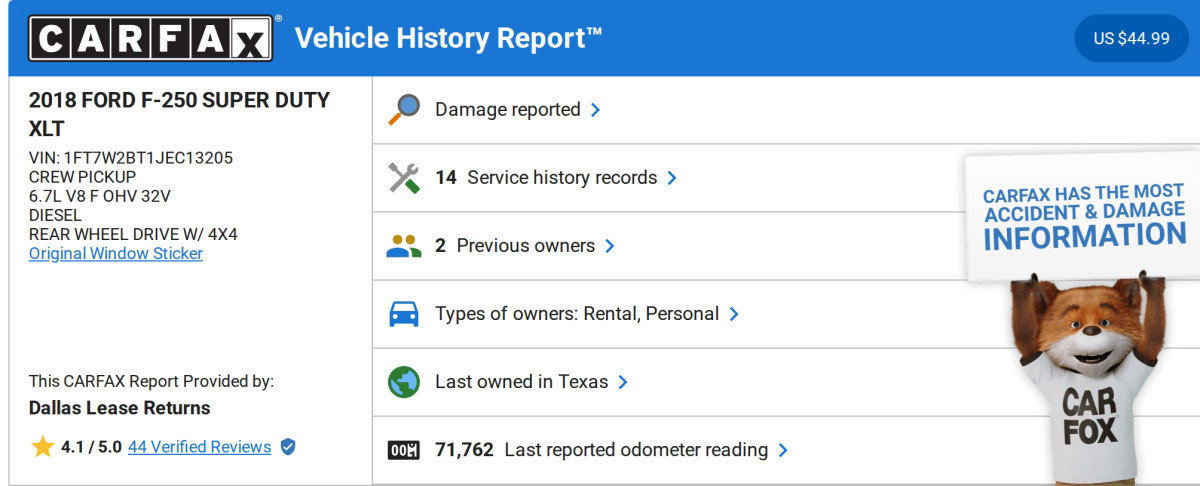Click the magnifying glass damage icon
Image resolution: width=1200 pixels, height=486 pixels.
404,110
